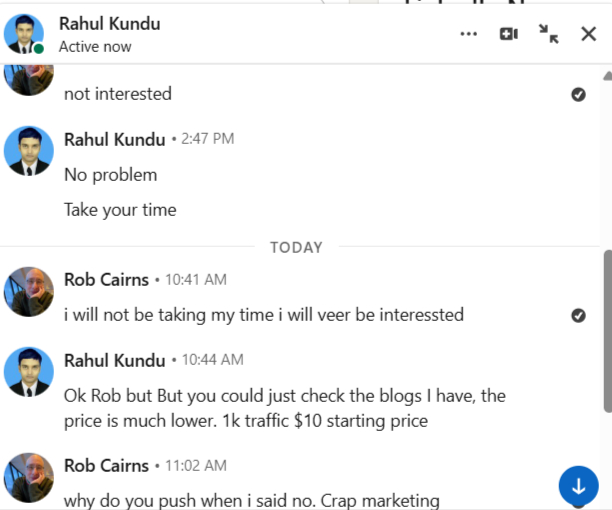Click the chat's vertical scrollbar thumb
Screen dimensions: 612x510
pyautogui.click(x=607, y=330)
